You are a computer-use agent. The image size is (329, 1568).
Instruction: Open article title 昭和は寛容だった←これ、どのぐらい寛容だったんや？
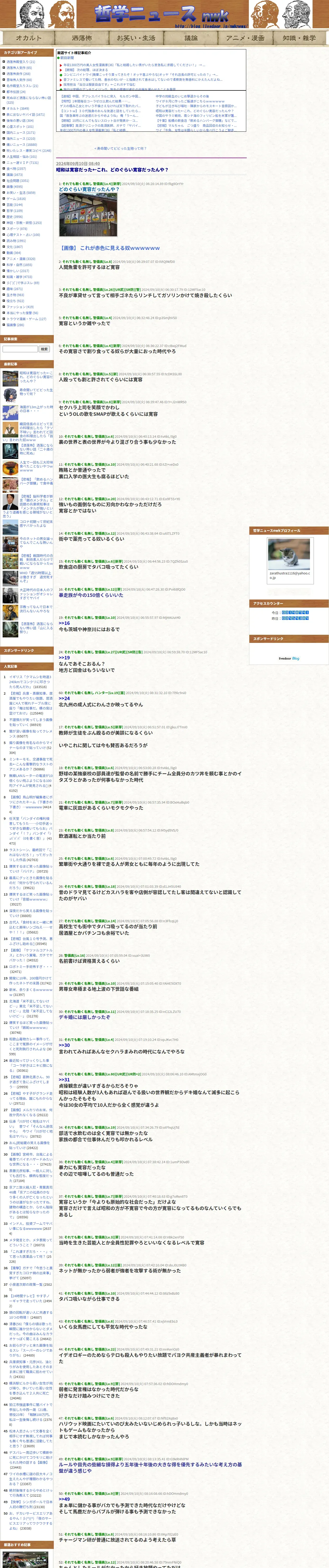pos(112,170)
